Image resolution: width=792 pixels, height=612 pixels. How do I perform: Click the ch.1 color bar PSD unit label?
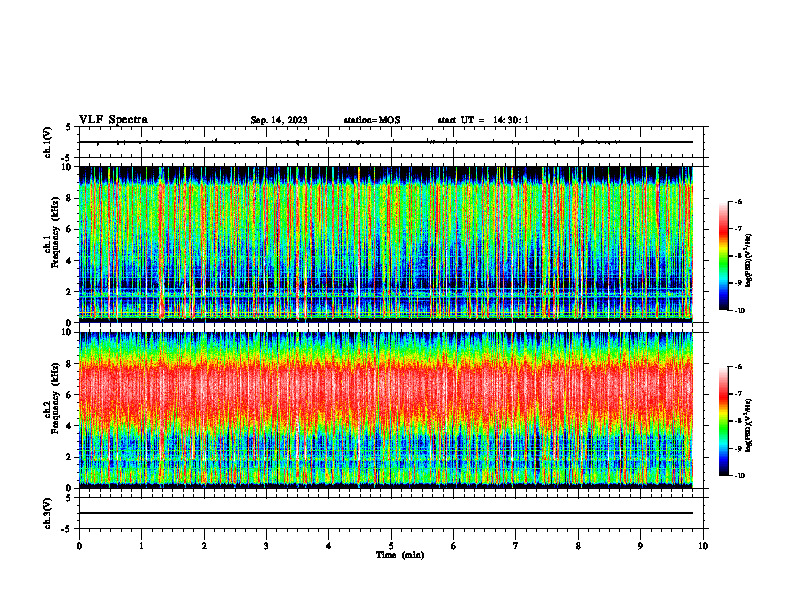pos(749,261)
